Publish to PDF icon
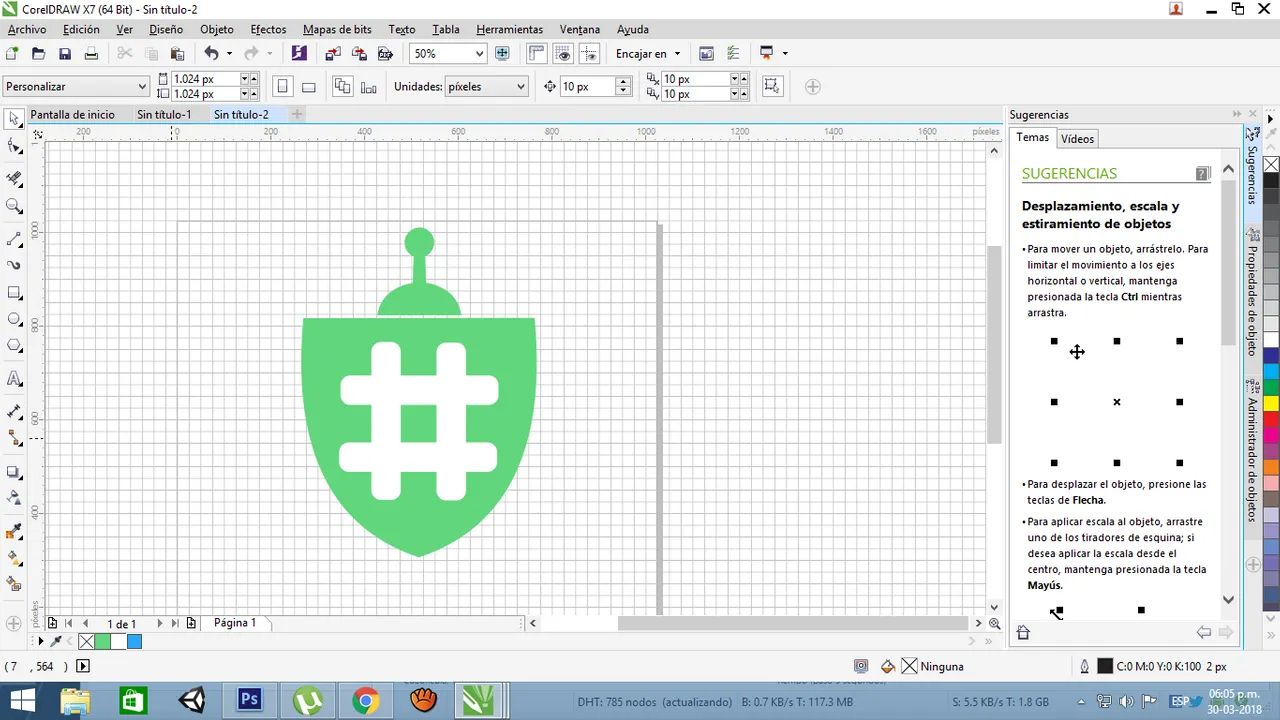The image size is (1280, 720). [385, 54]
